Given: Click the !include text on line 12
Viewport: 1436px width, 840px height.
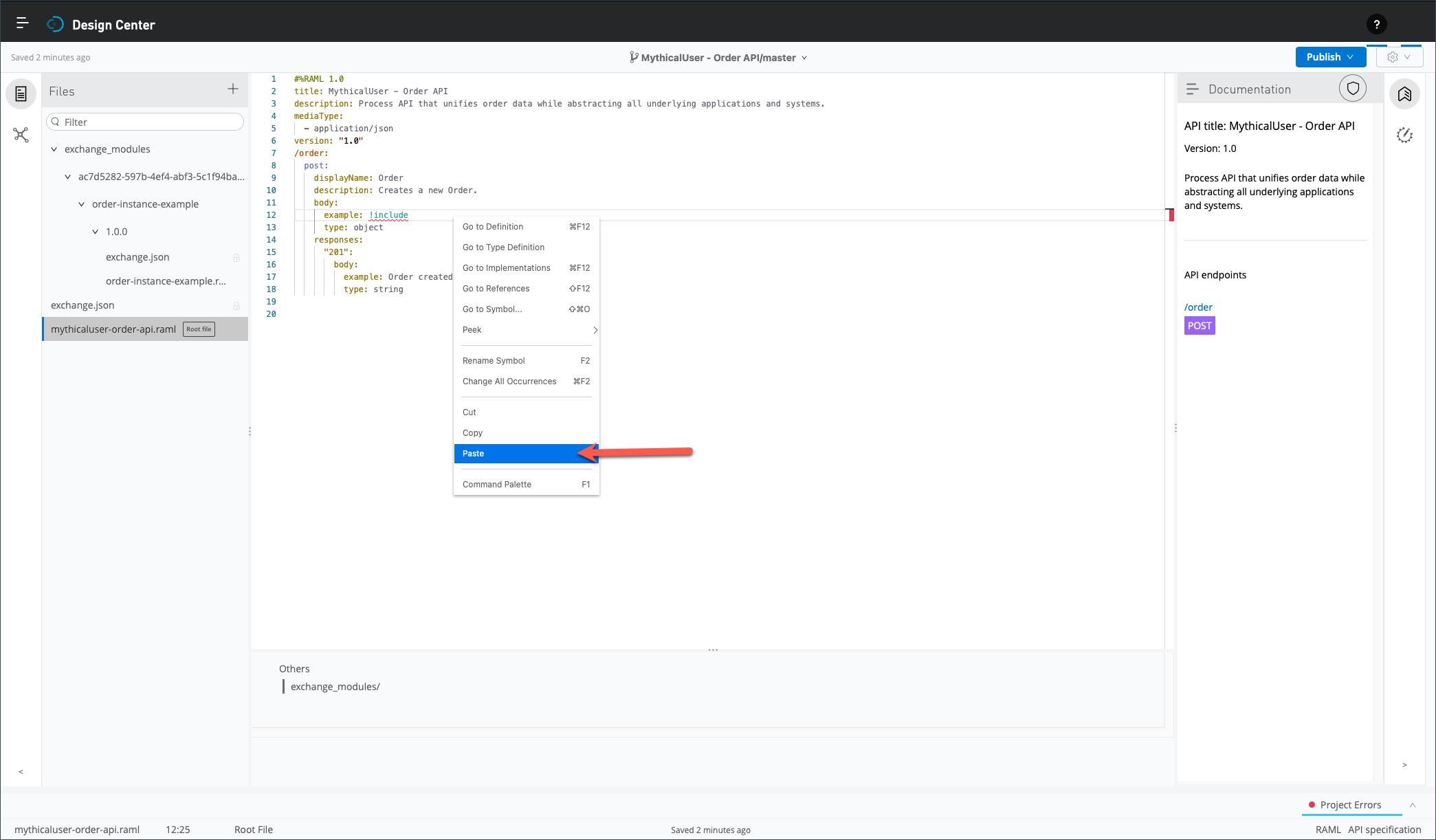Looking at the screenshot, I should [x=388, y=215].
